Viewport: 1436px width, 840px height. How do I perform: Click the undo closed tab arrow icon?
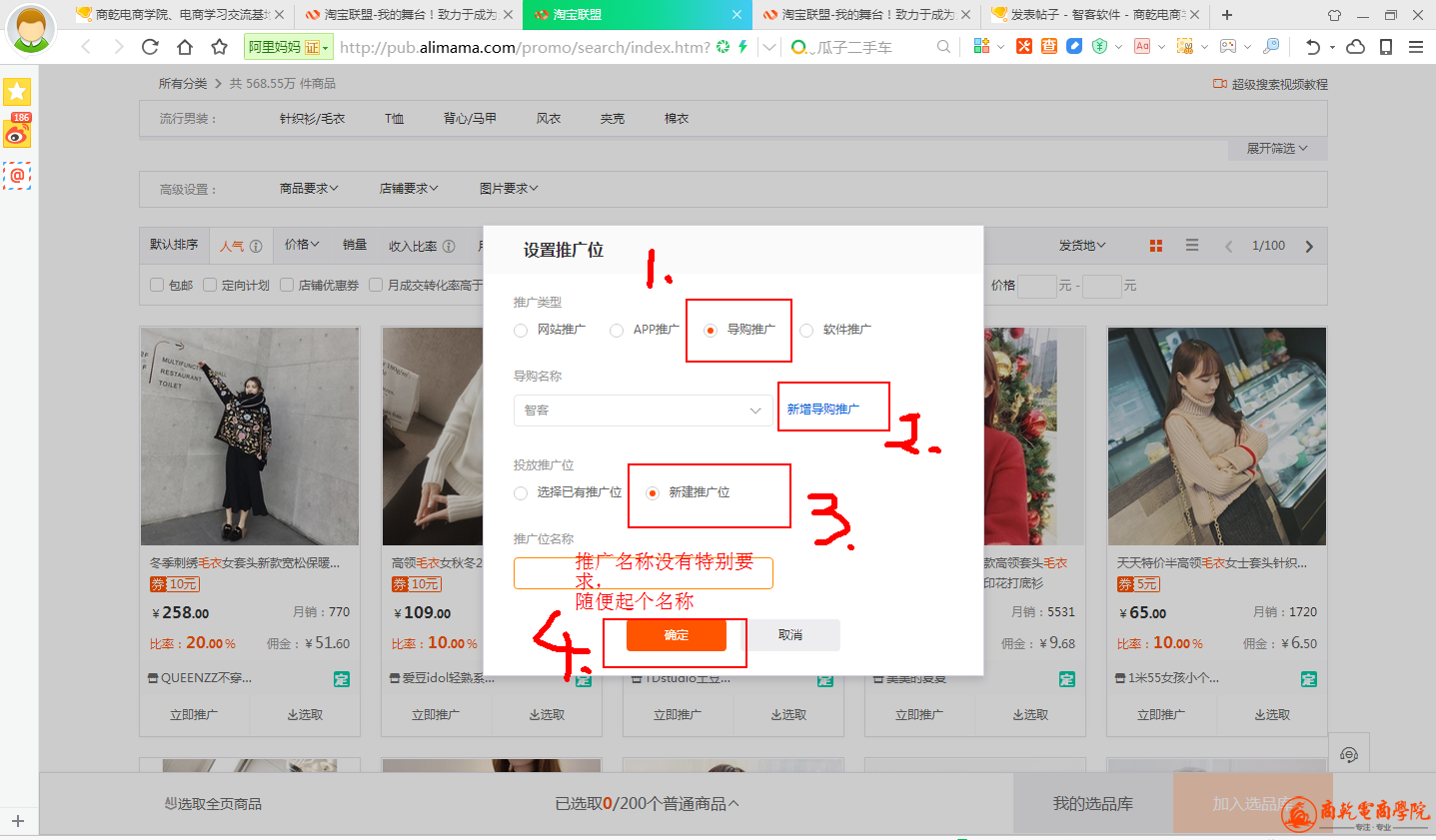point(1313,47)
